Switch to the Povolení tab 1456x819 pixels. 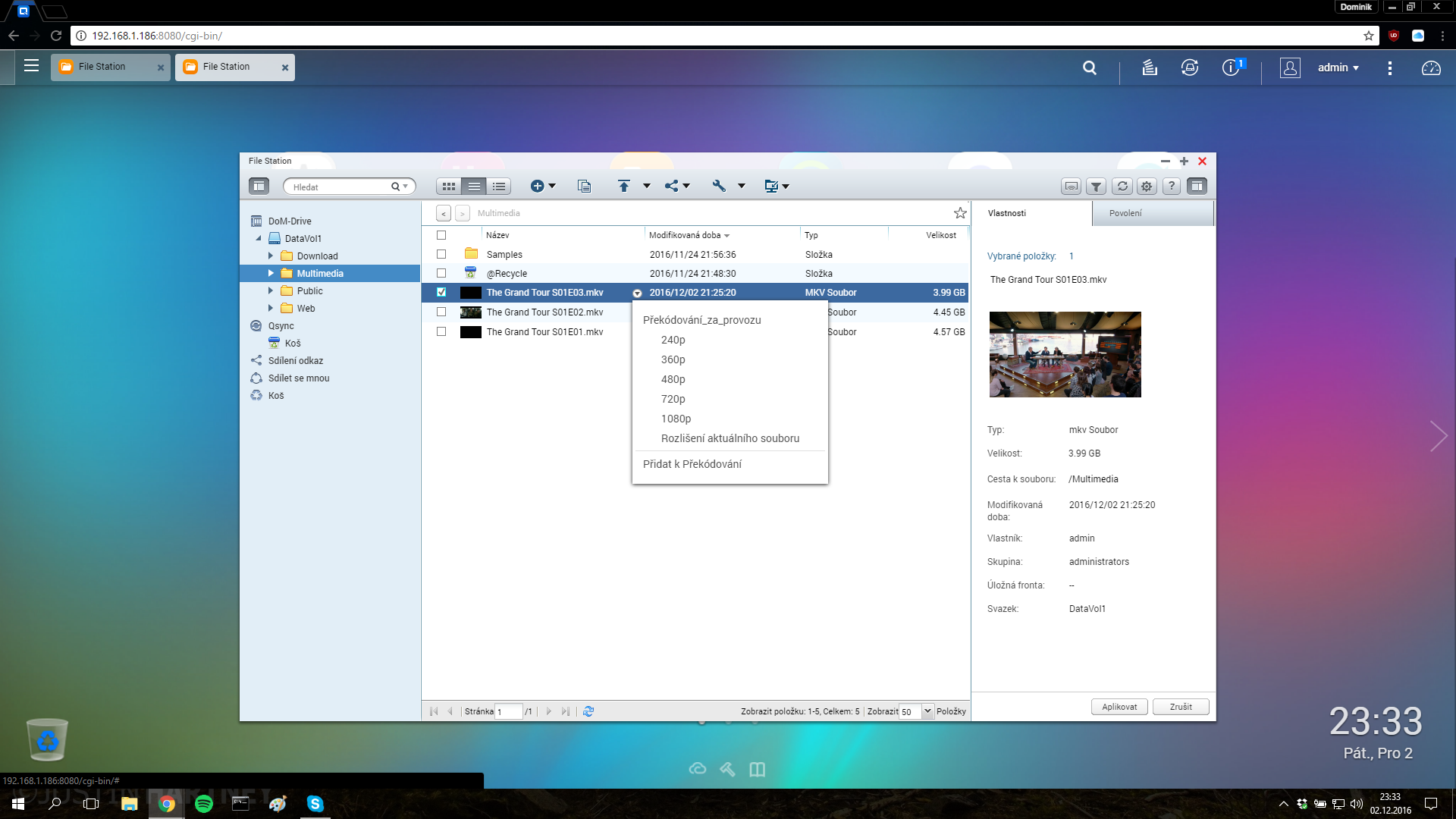tap(1125, 213)
